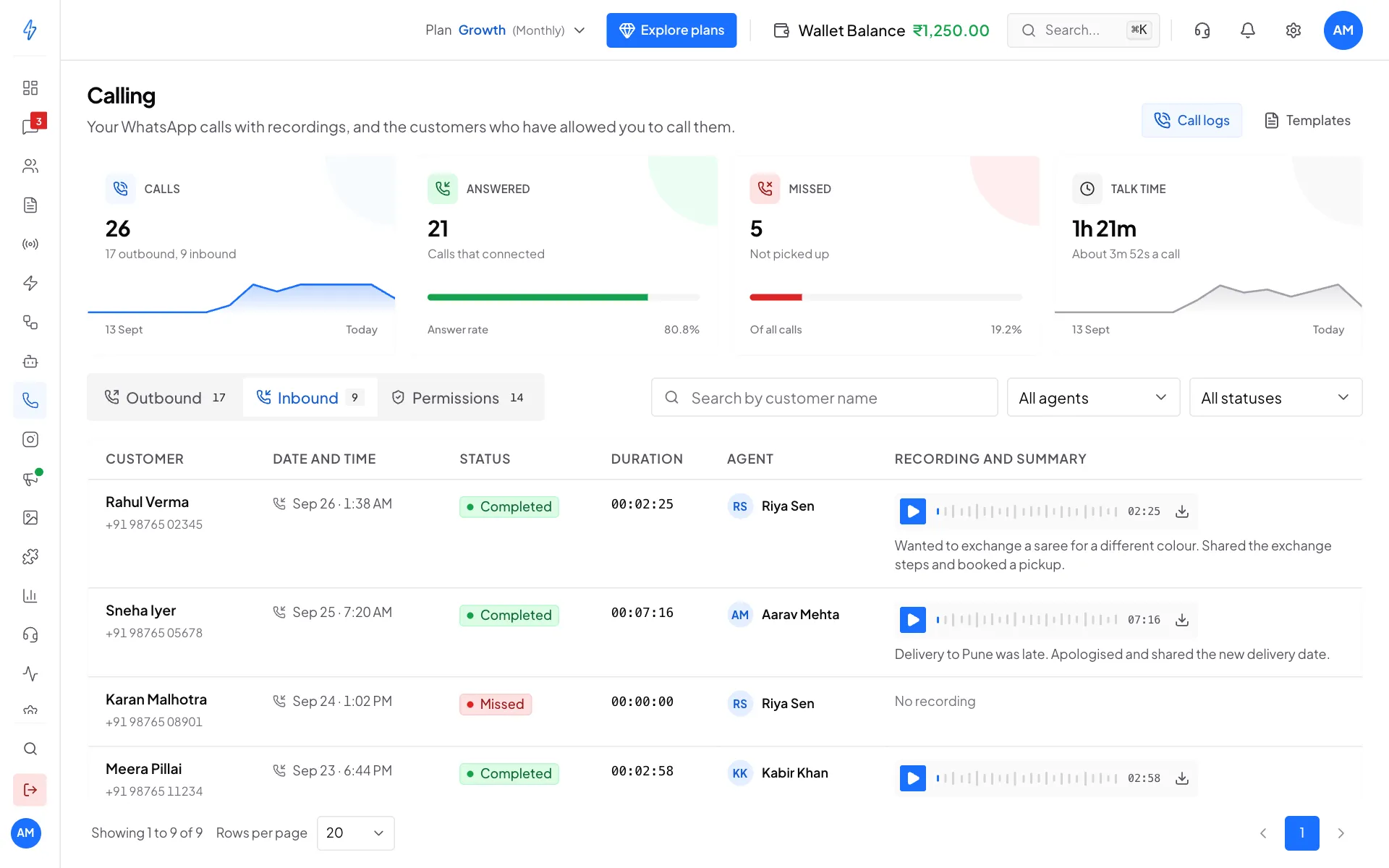
Task: Click the Call logs button
Action: coord(1192,120)
